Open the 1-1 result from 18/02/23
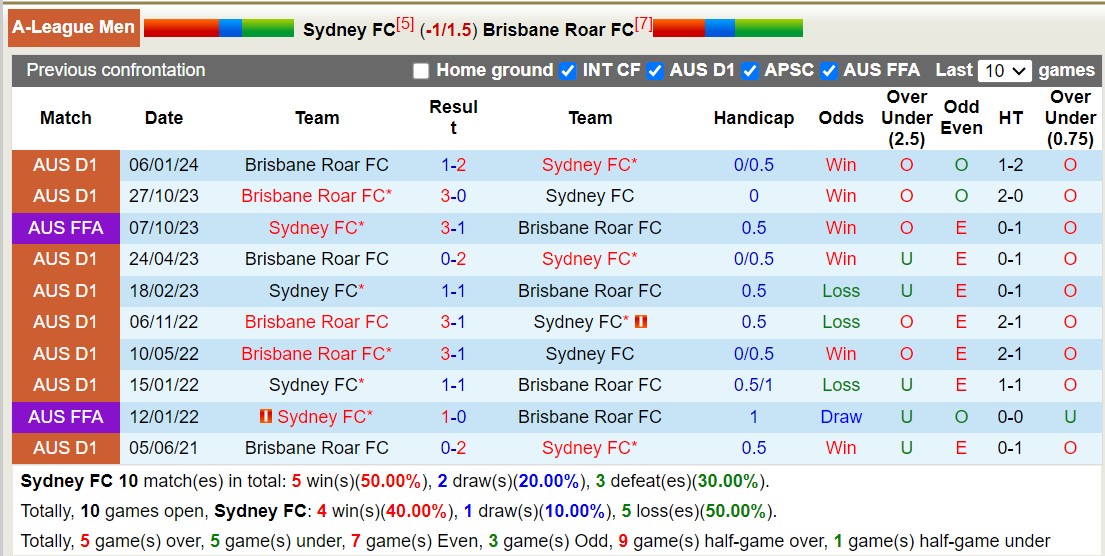 [x=453, y=290]
